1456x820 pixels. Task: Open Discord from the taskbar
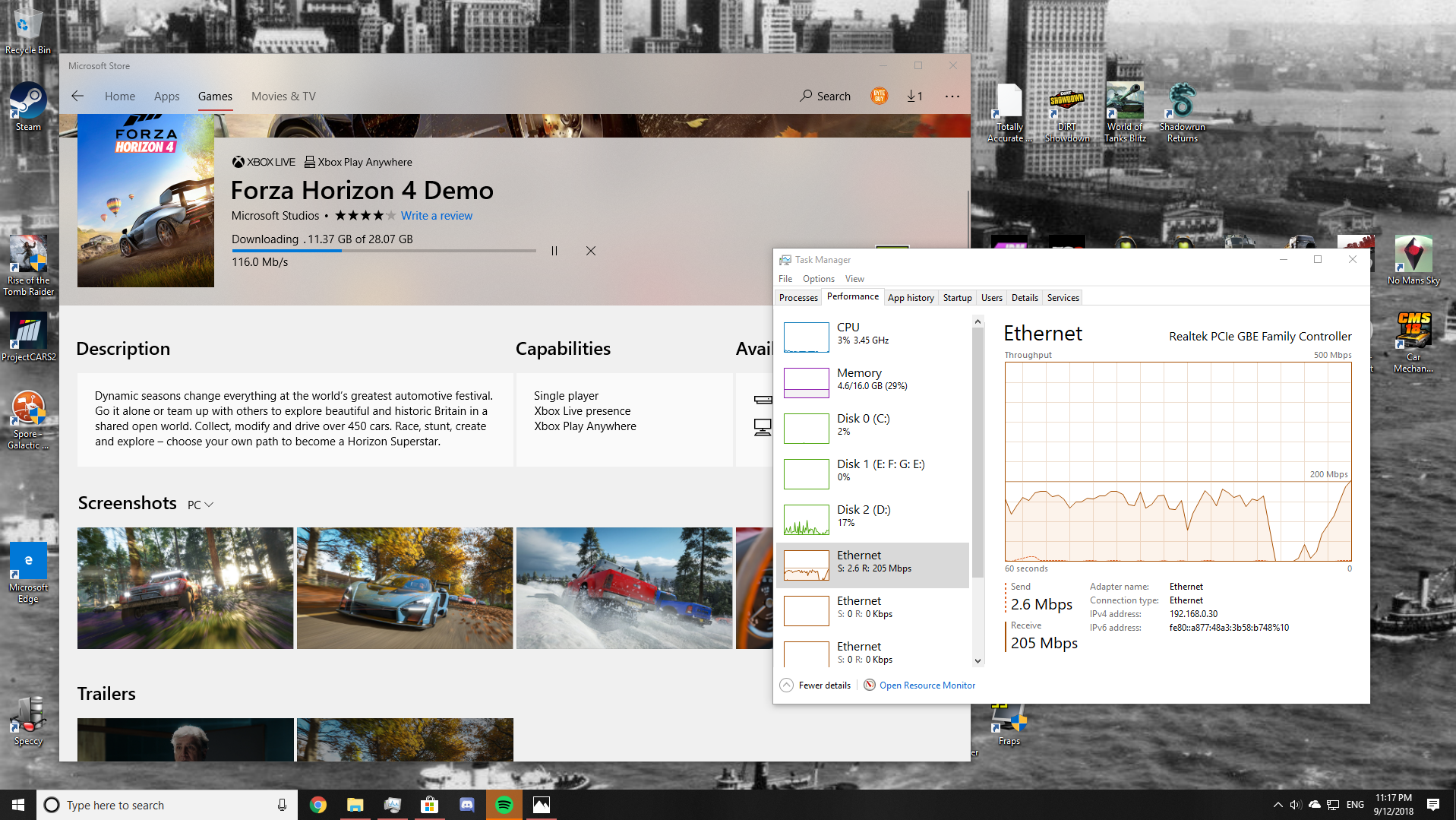tap(467, 805)
